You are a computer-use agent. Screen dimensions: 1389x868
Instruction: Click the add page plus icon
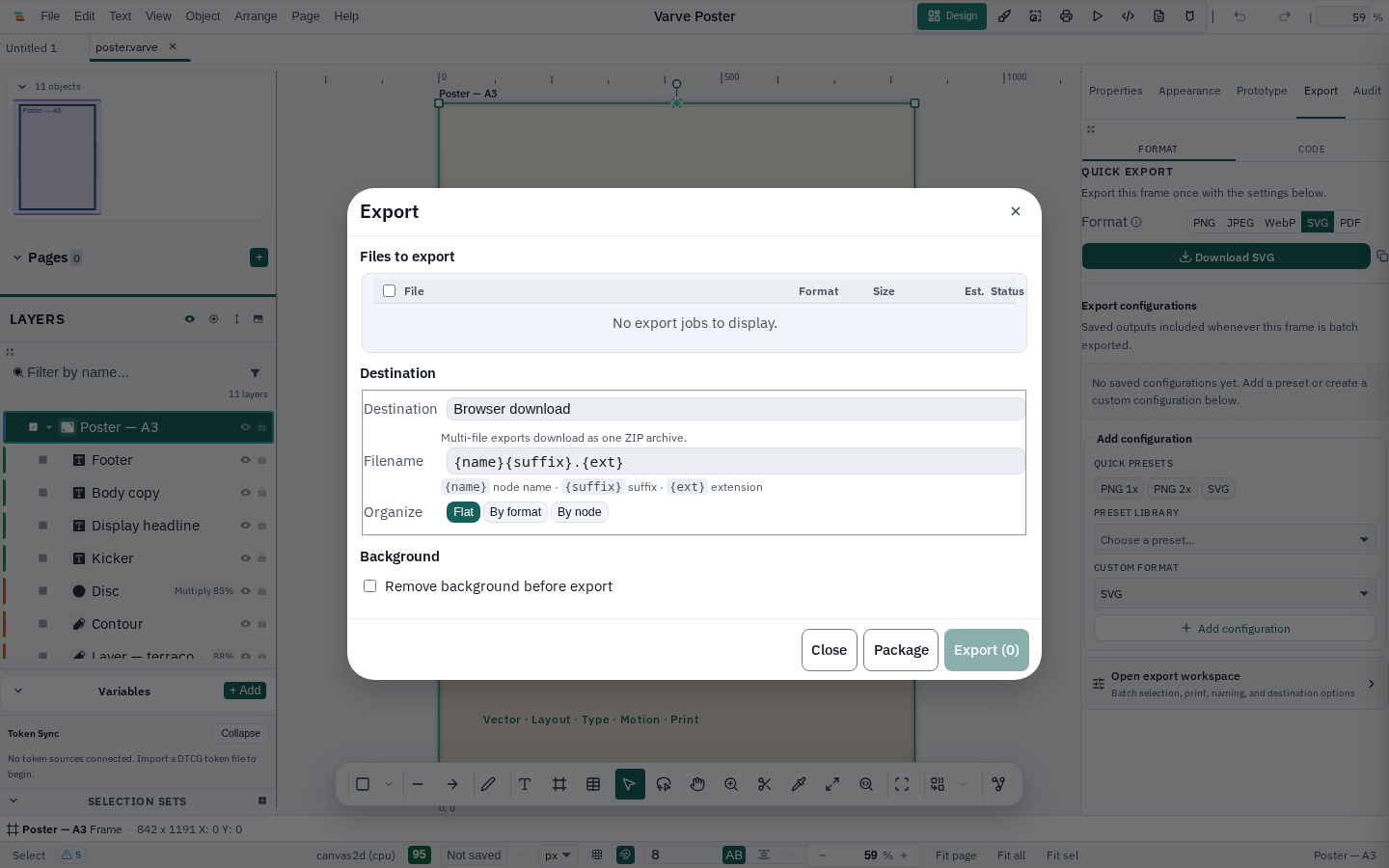pyautogui.click(x=259, y=258)
